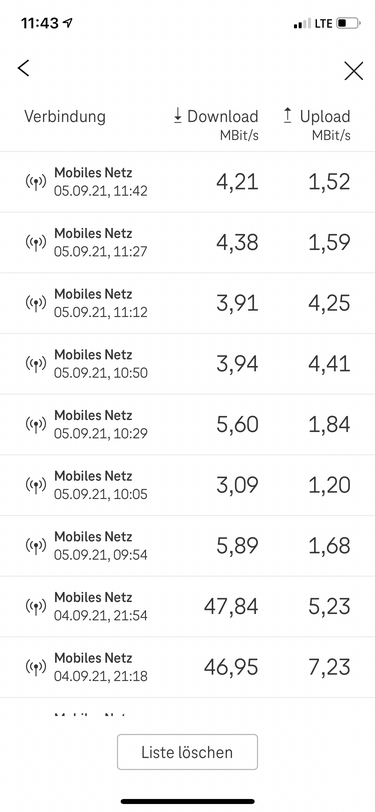375x812 pixels.
Task: Click the Download MBit/s column header
Action: (215, 125)
